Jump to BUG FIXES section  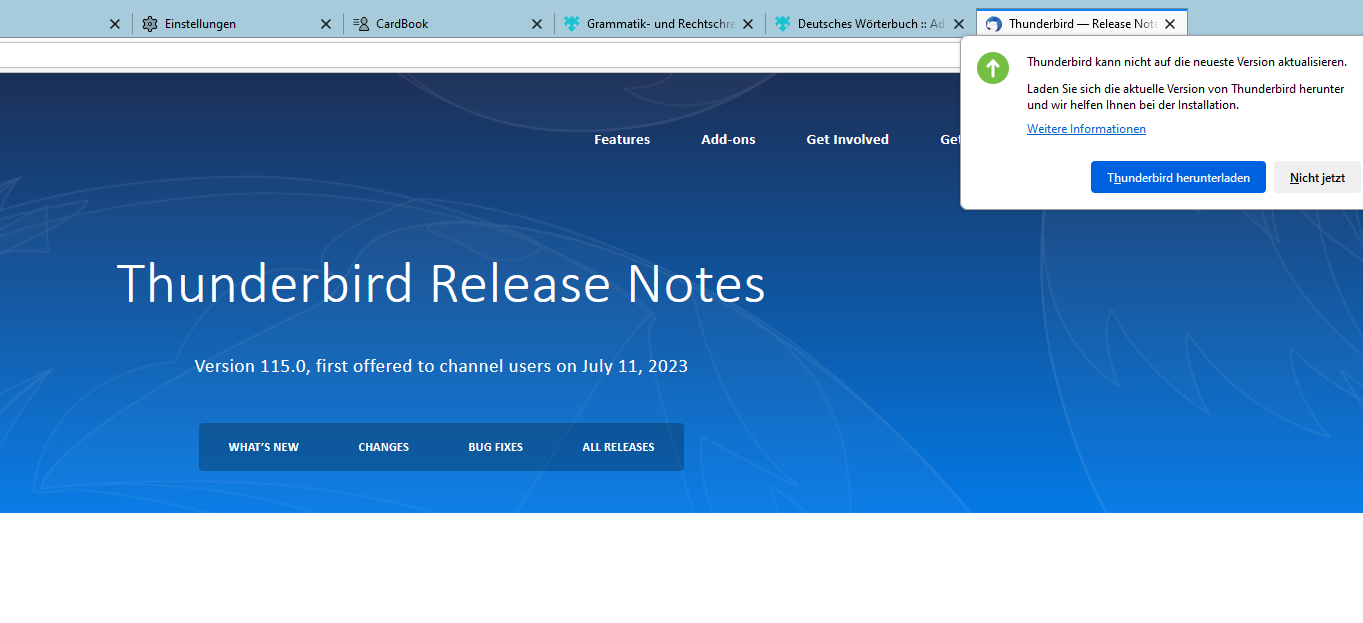[496, 447]
